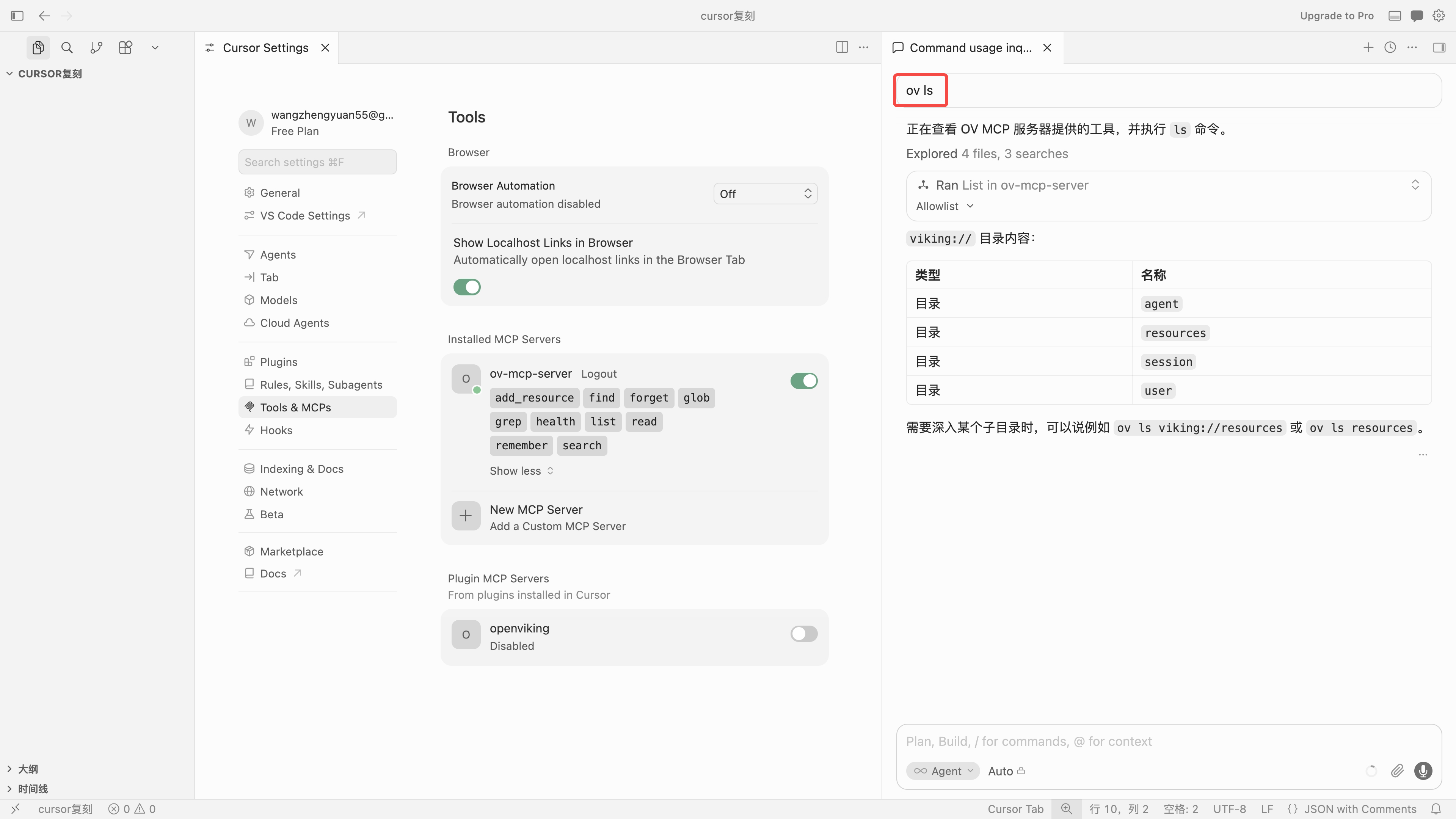This screenshot has width=1456, height=819.
Task: Add a New MCP Server
Action: click(x=634, y=517)
